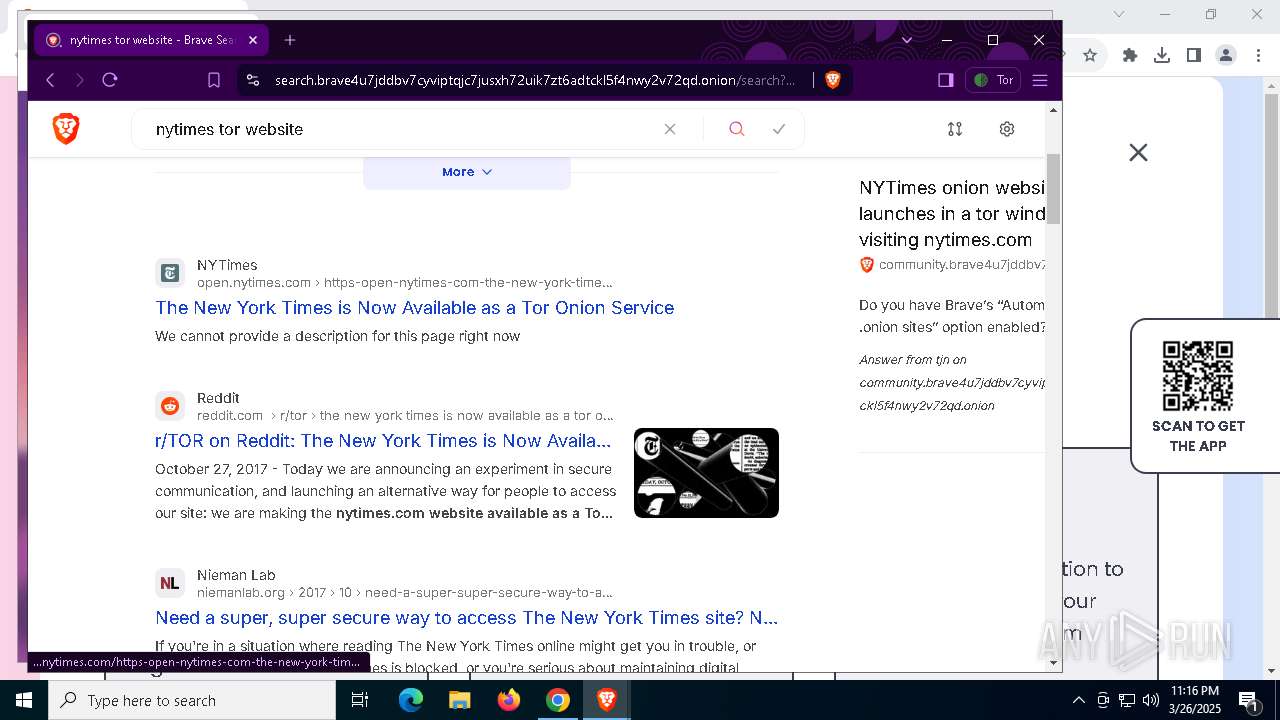Open Brave tab search dropdown
Screen dimensions: 1280x720
pyautogui.click(x=907, y=40)
